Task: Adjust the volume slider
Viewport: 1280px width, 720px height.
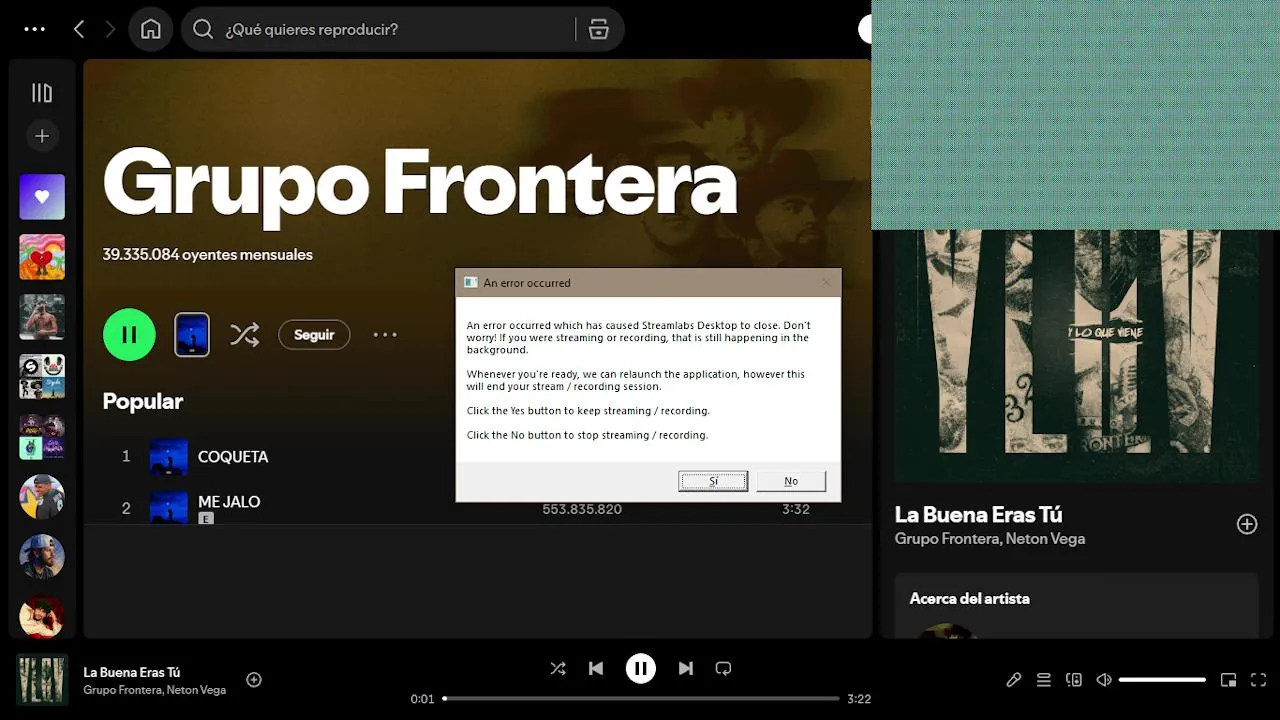Action: (1162, 680)
